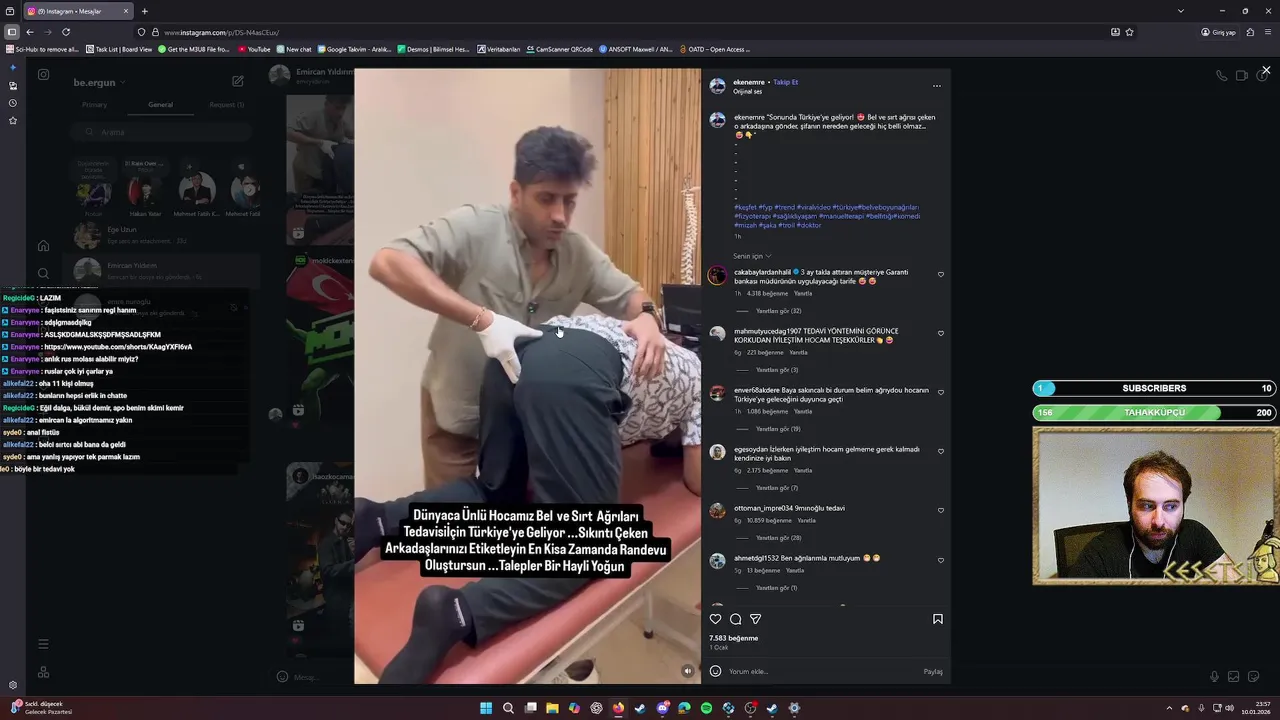Open the YouTube bookmark
1280x720 pixels.
click(x=254, y=49)
